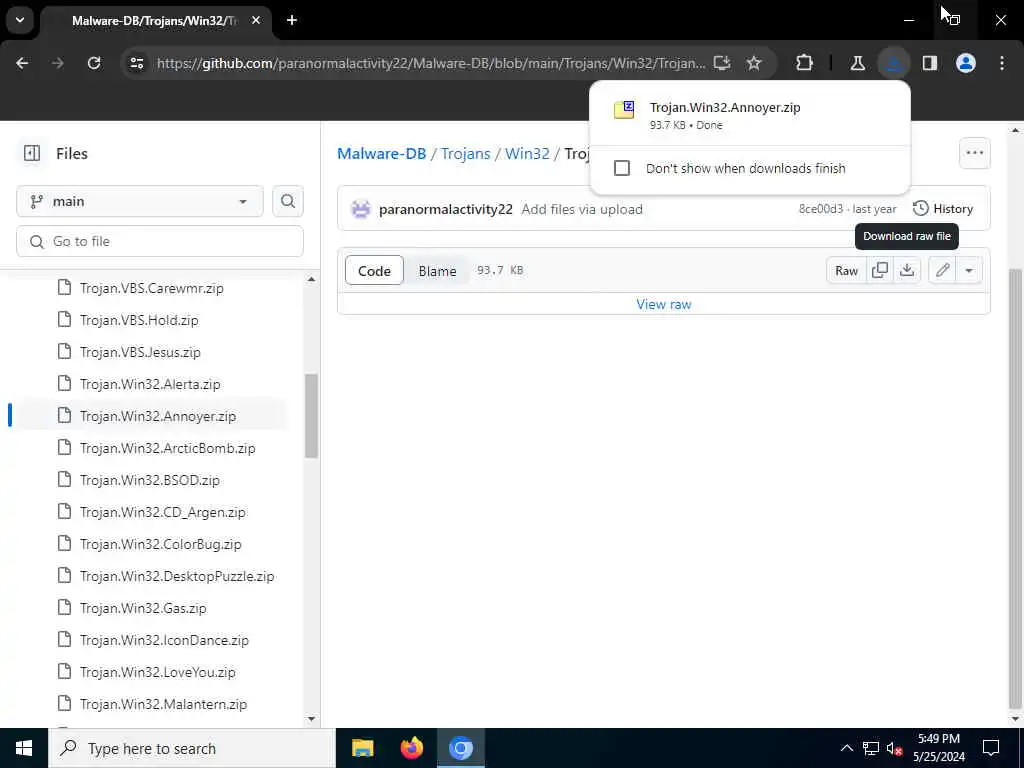
Task: Download raw file icon
Action: click(x=907, y=270)
